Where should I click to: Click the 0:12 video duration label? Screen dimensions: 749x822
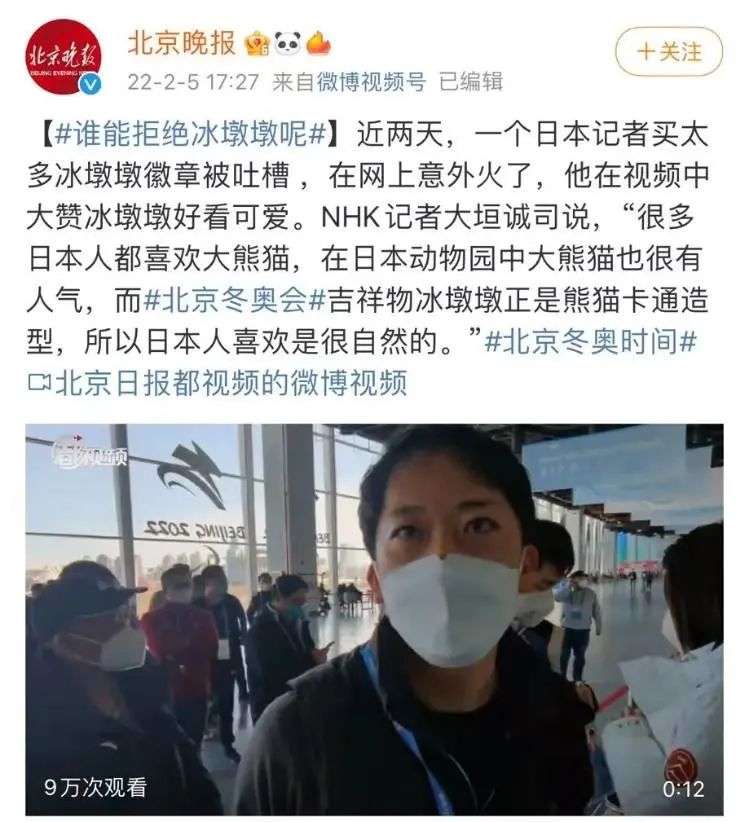click(683, 788)
